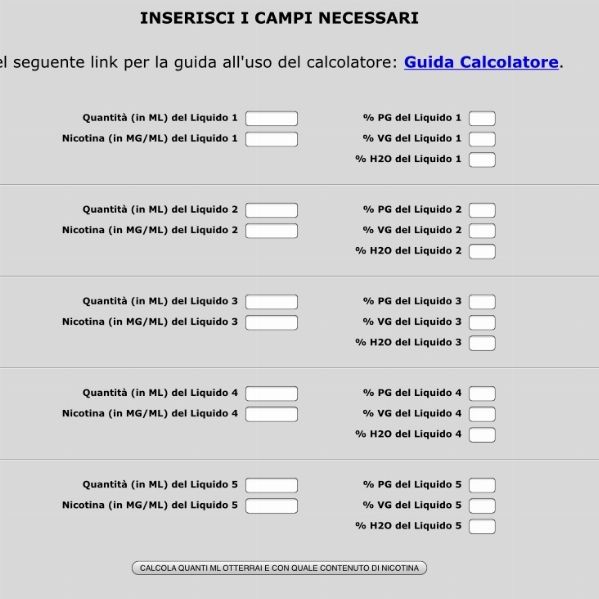Click the Nicotina del Liquido 3 field
The height and width of the screenshot is (599, 599).
272,322
